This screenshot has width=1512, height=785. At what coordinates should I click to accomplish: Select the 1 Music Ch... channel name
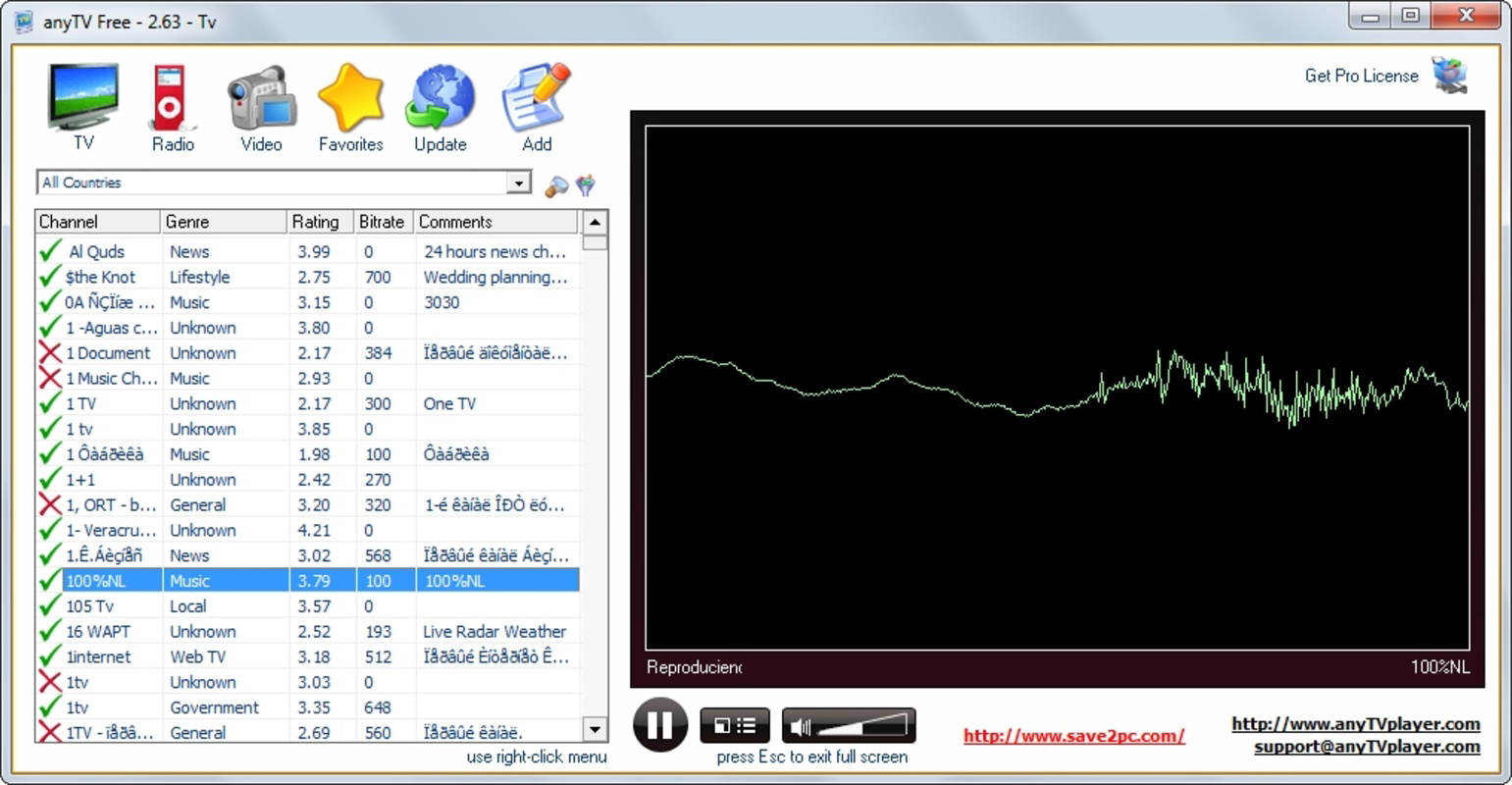coord(111,379)
